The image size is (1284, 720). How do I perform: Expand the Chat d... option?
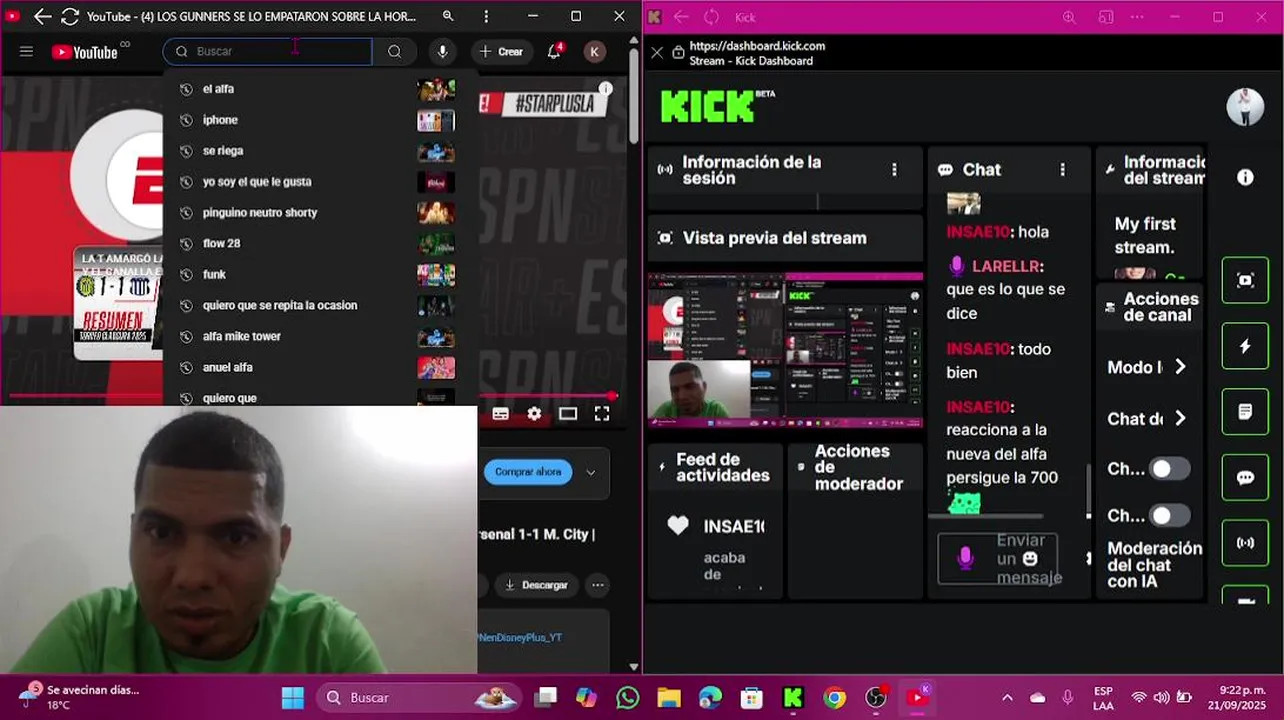(x=1180, y=418)
